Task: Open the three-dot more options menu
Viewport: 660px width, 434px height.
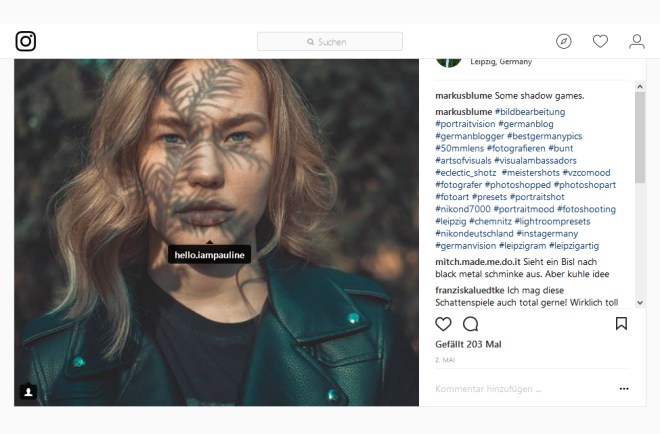Action: click(x=624, y=388)
